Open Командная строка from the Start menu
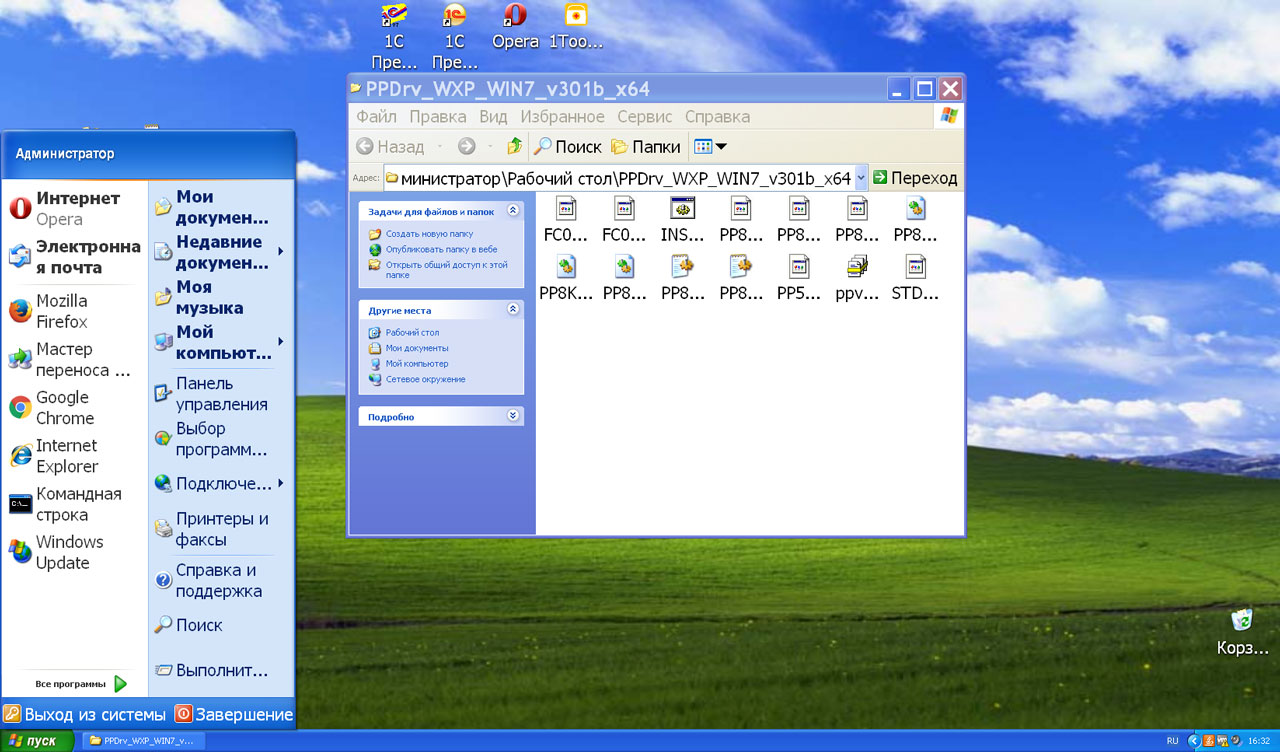 click(77, 504)
